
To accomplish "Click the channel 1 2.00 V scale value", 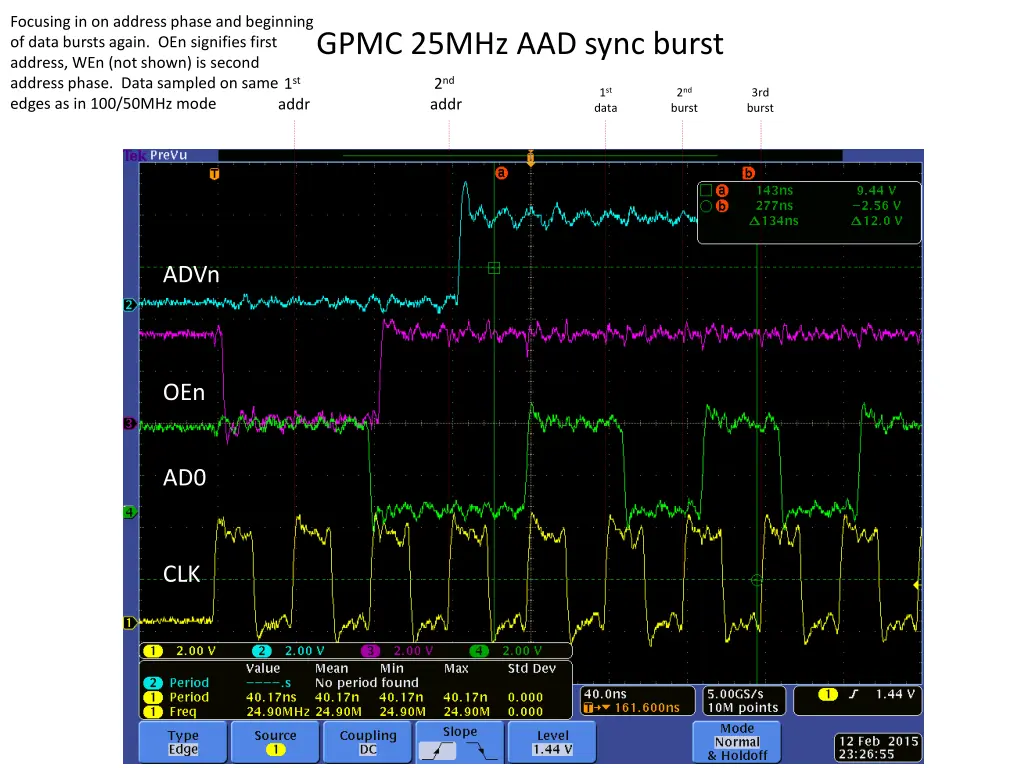I will pos(195,650).
